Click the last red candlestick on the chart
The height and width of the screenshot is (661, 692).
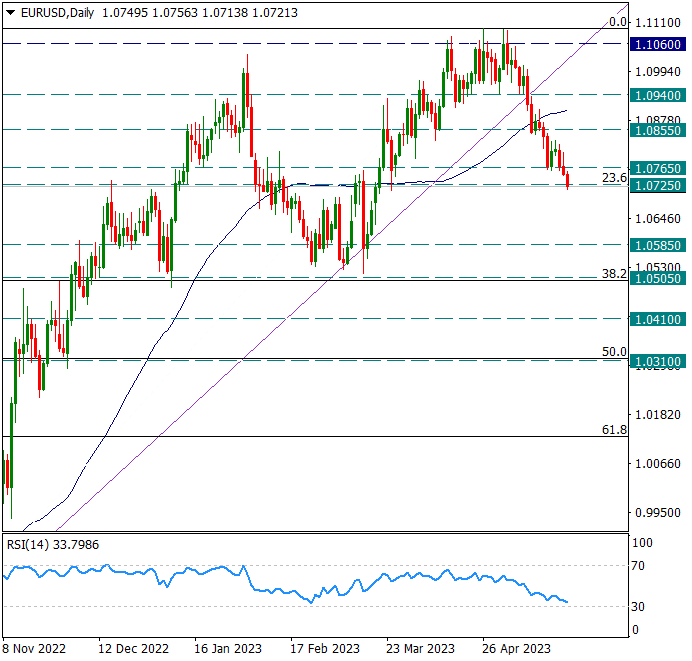pyautogui.click(x=568, y=181)
